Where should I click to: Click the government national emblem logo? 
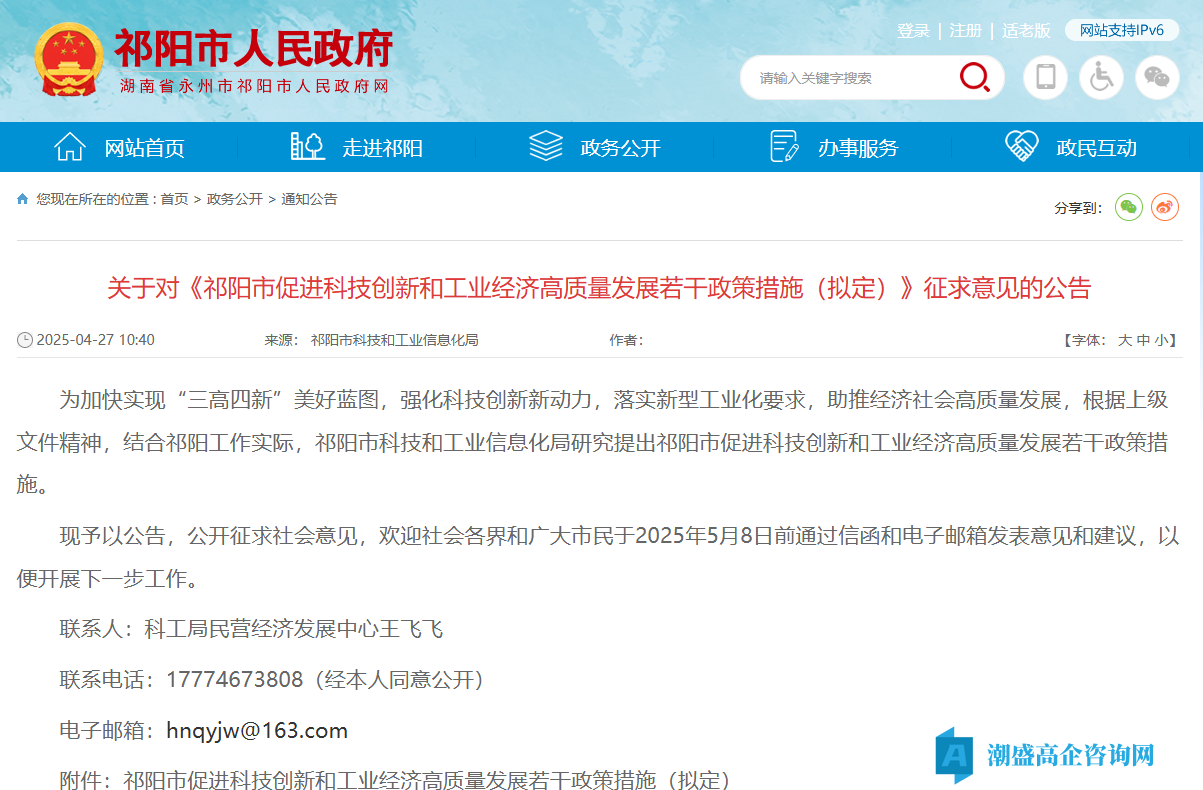[68, 58]
